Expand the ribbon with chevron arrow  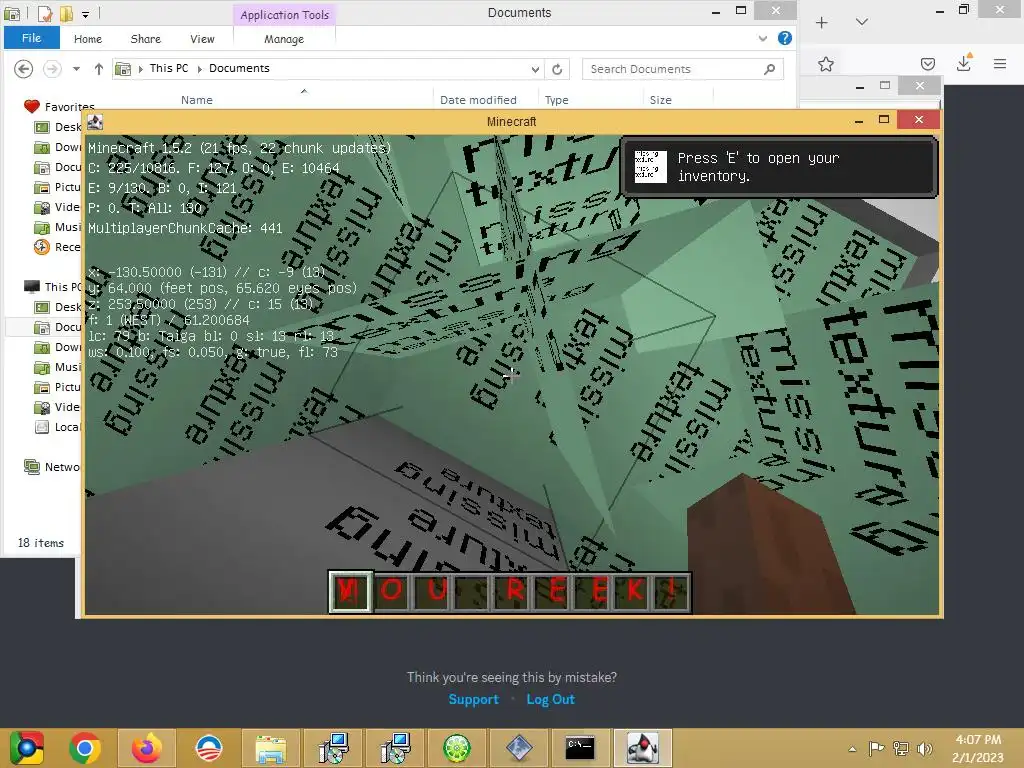point(762,39)
